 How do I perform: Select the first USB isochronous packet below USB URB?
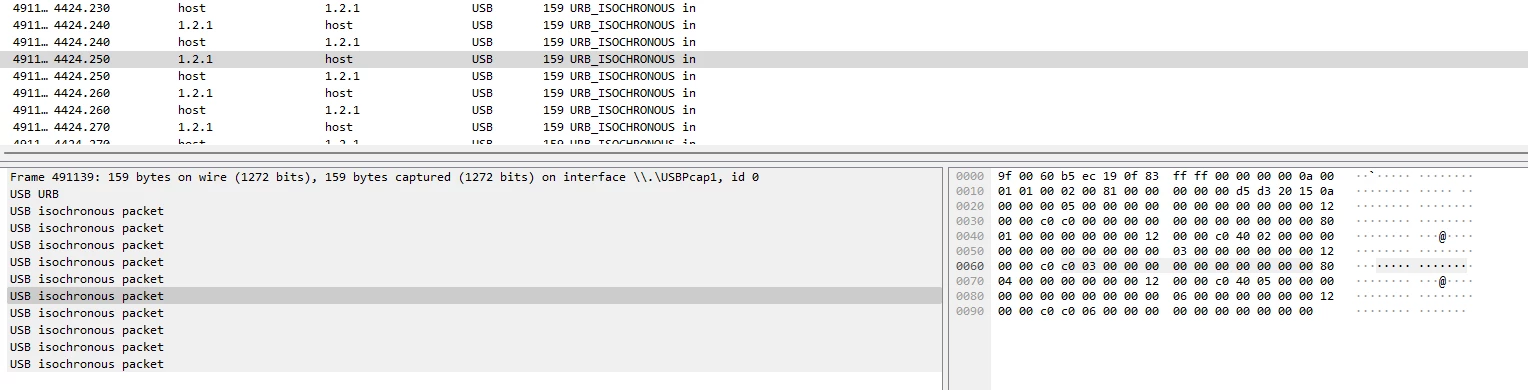pos(474,211)
